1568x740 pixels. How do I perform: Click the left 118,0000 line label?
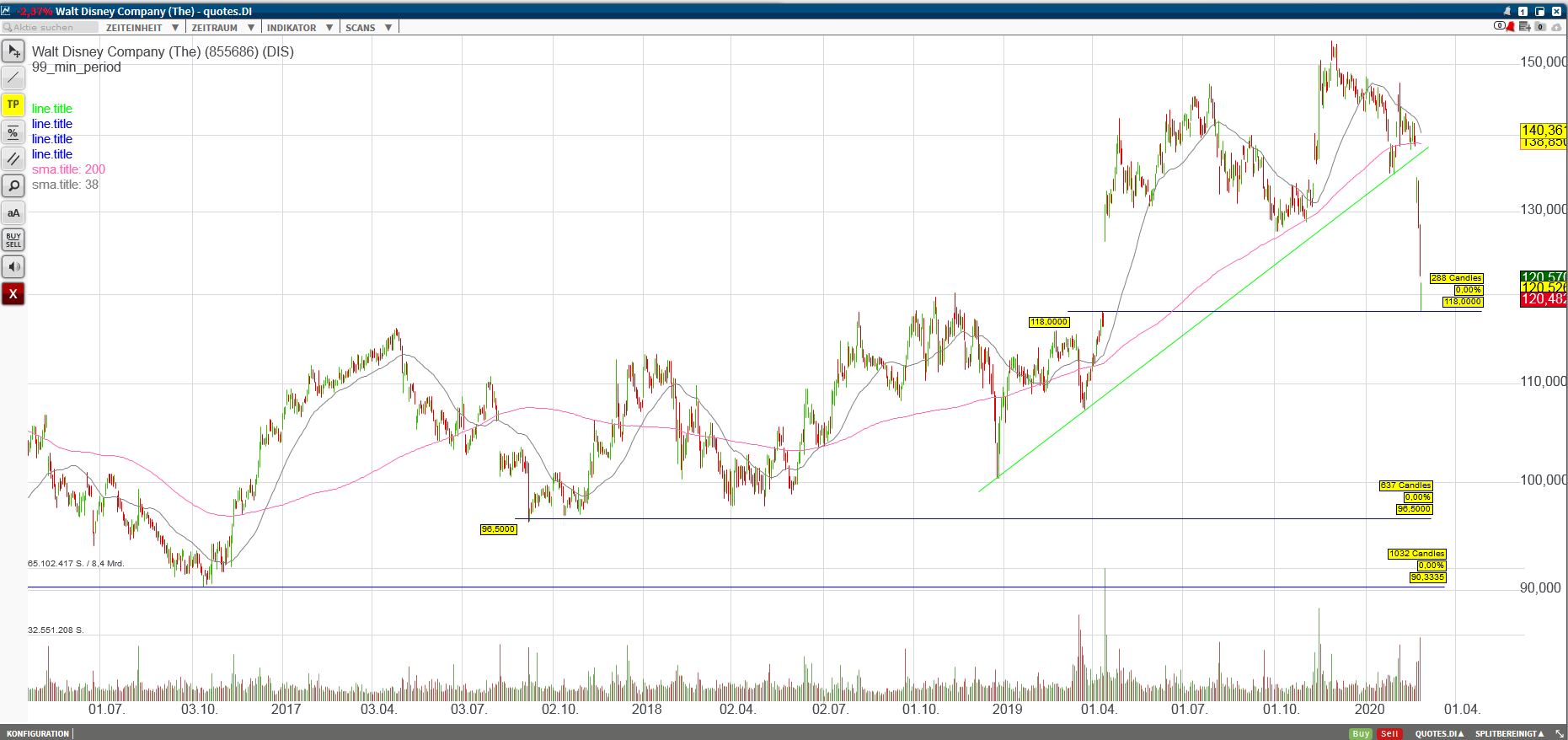coord(1049,322)
